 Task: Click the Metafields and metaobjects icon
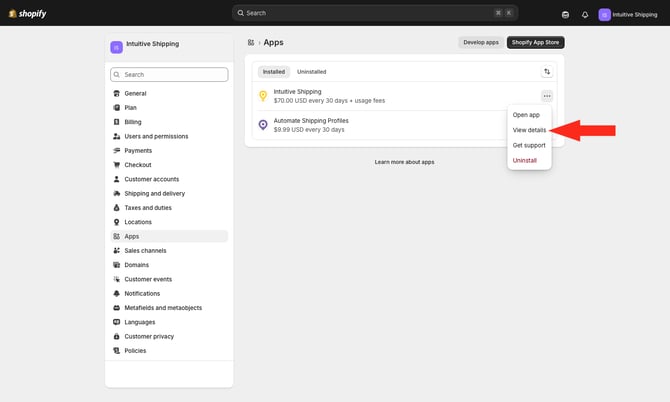[116, 308]
